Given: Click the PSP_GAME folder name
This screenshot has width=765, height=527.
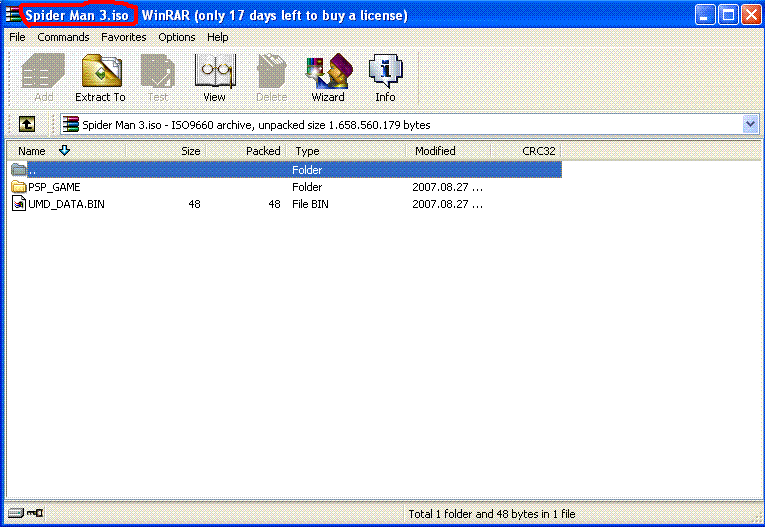Looking at the screenshot, I should point(54,187).
